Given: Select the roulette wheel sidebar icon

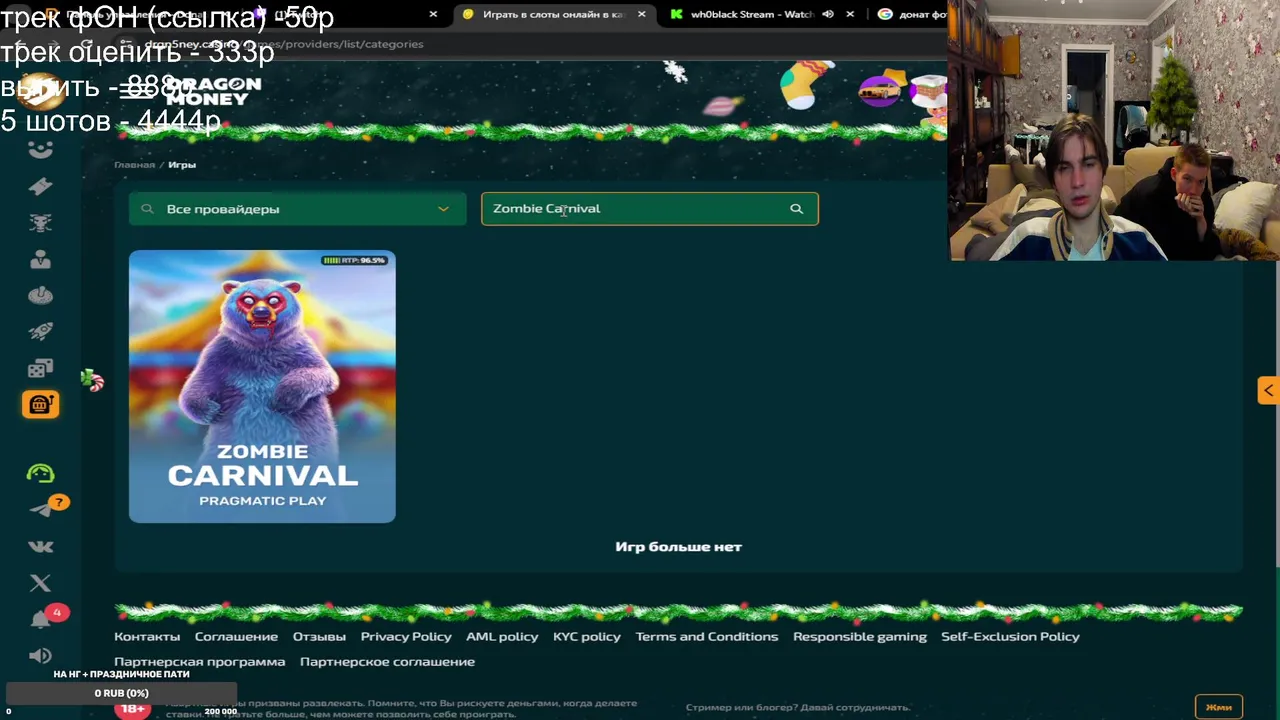Looking at the screenshot, I should click(40, 295).
